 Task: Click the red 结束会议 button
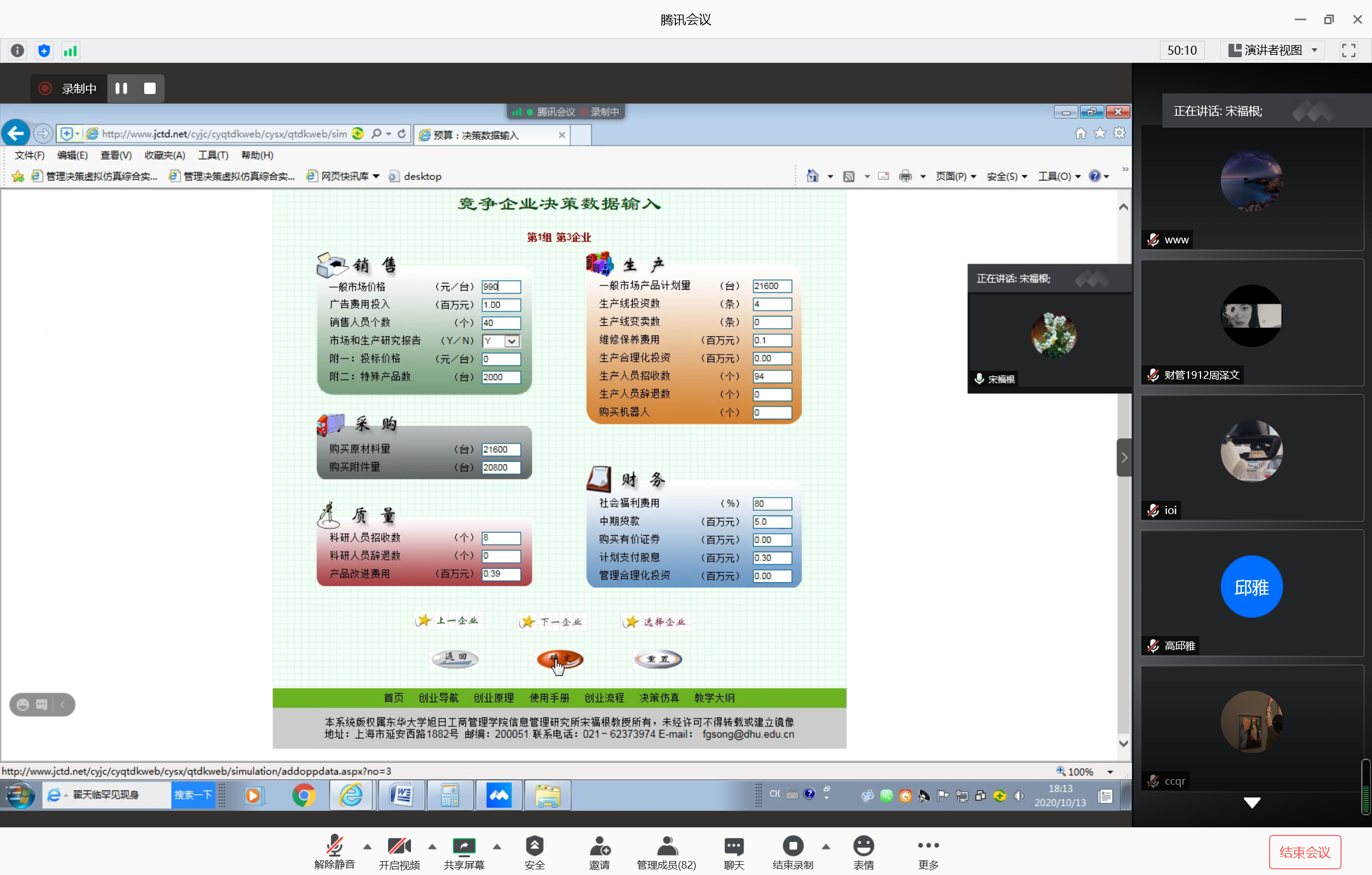pyautogui.click(x=1305, y=852)
